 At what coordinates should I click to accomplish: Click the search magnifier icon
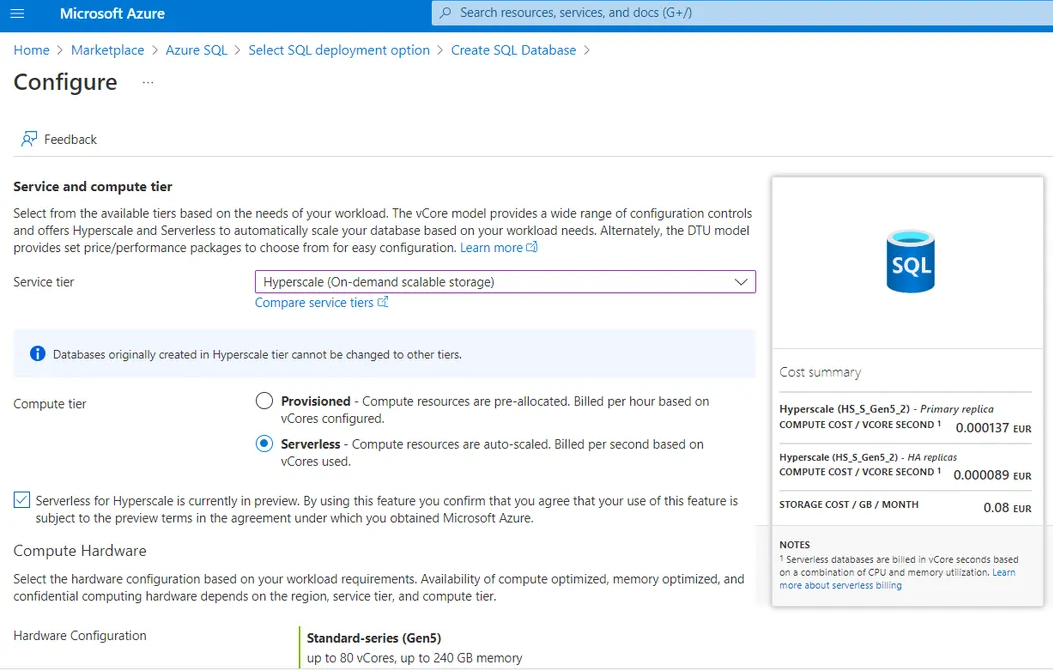coord(445,13)
